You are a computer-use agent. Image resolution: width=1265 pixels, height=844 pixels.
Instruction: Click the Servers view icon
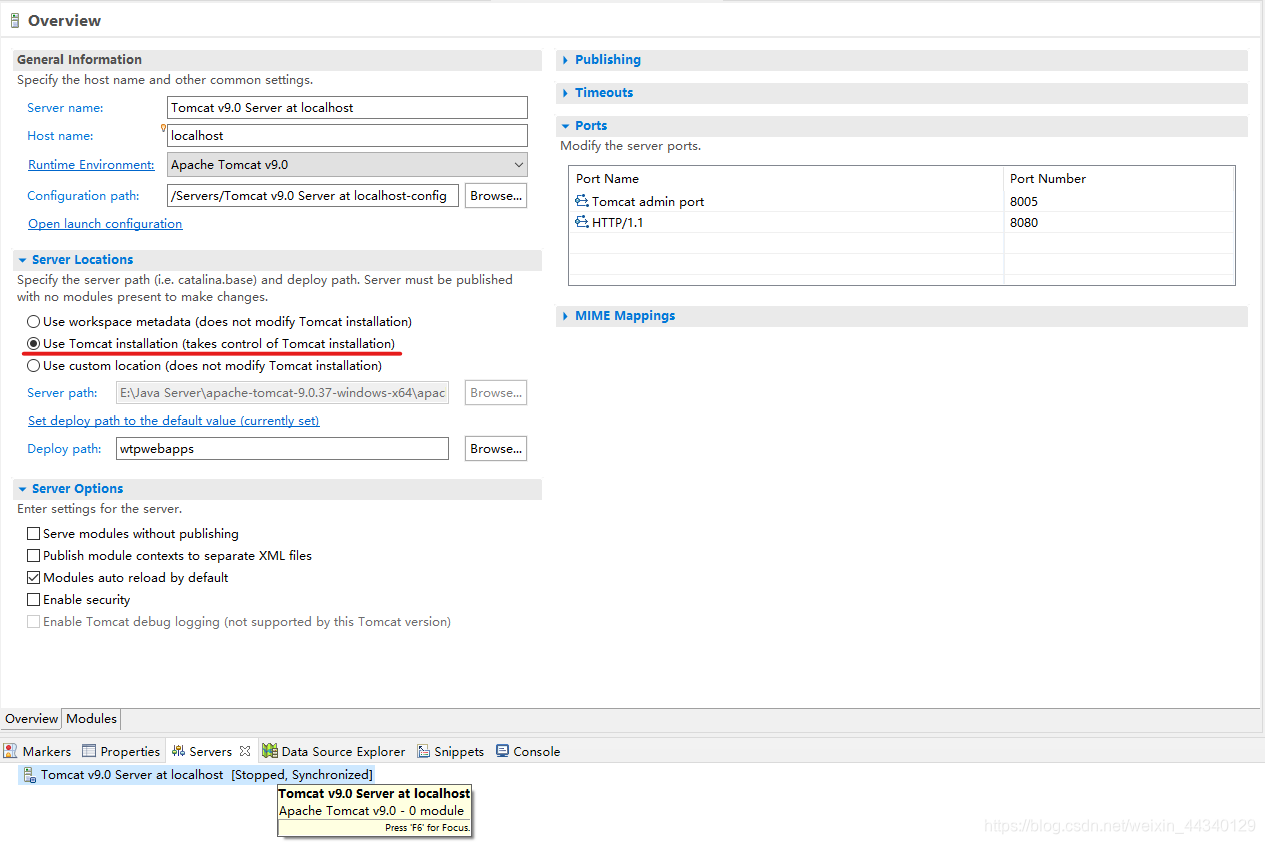[178, 751]
